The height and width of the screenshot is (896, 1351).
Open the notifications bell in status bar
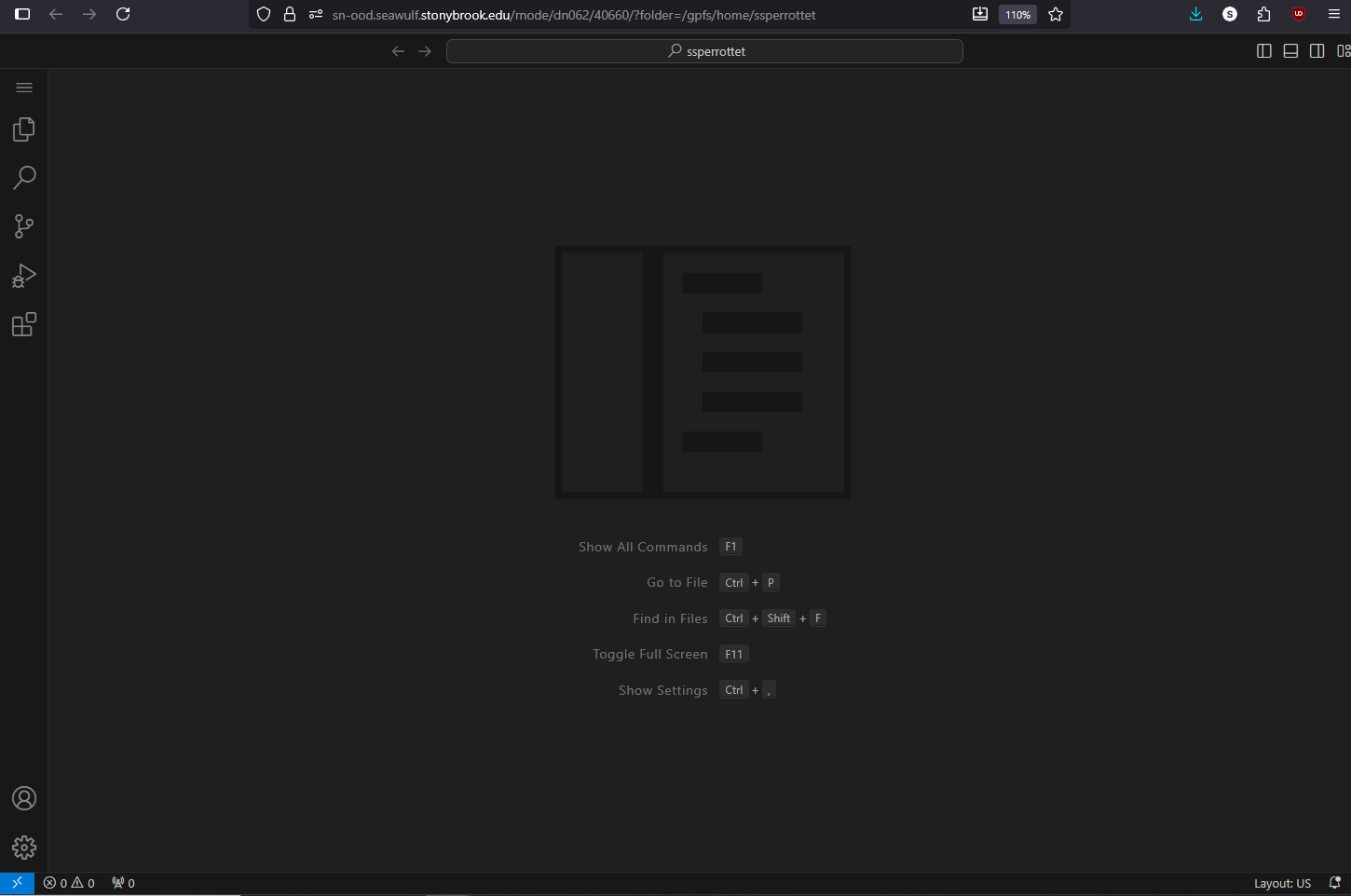[1334, 883]
